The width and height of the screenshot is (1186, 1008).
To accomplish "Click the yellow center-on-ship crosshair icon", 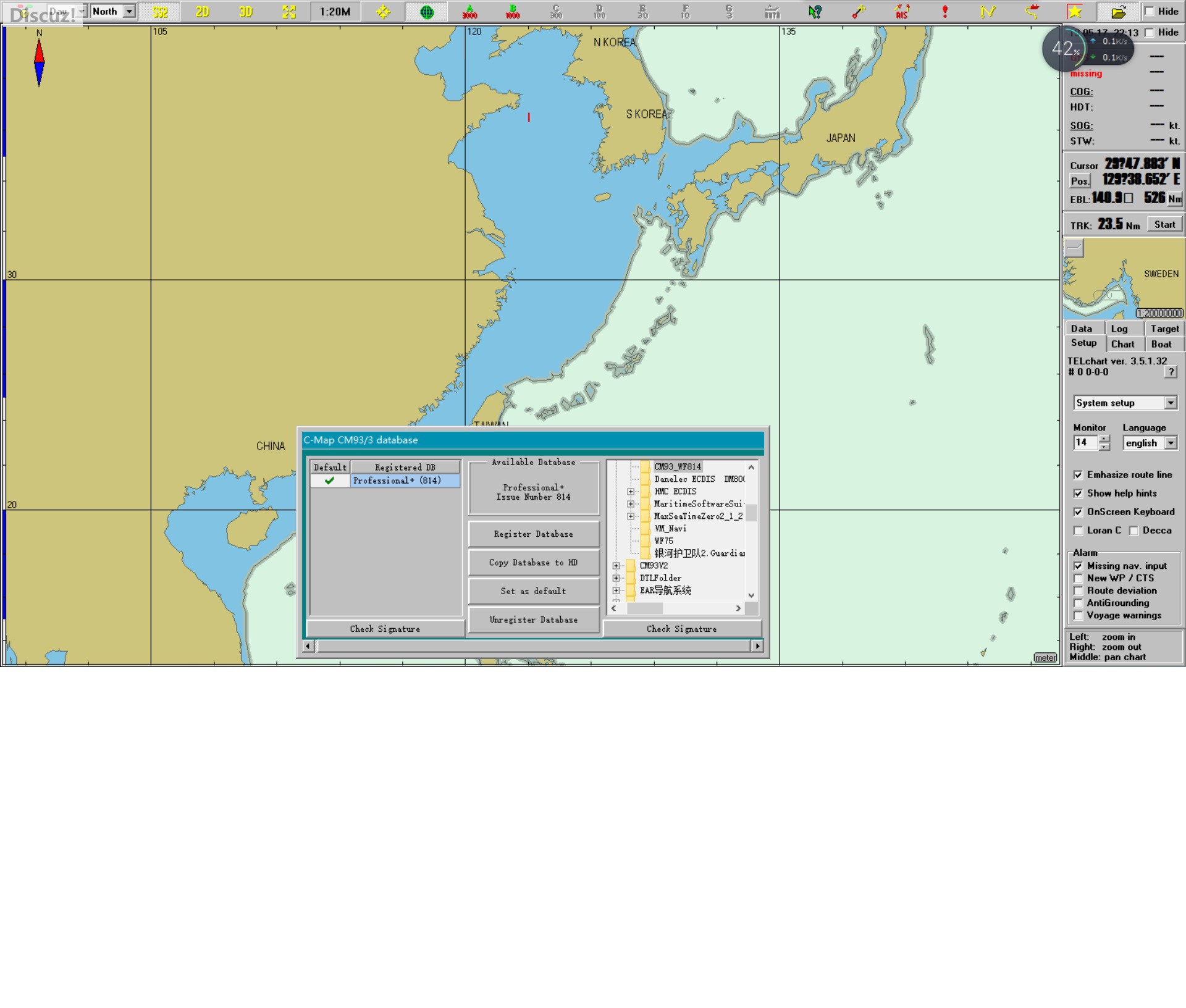I will (x=383, y=12).
